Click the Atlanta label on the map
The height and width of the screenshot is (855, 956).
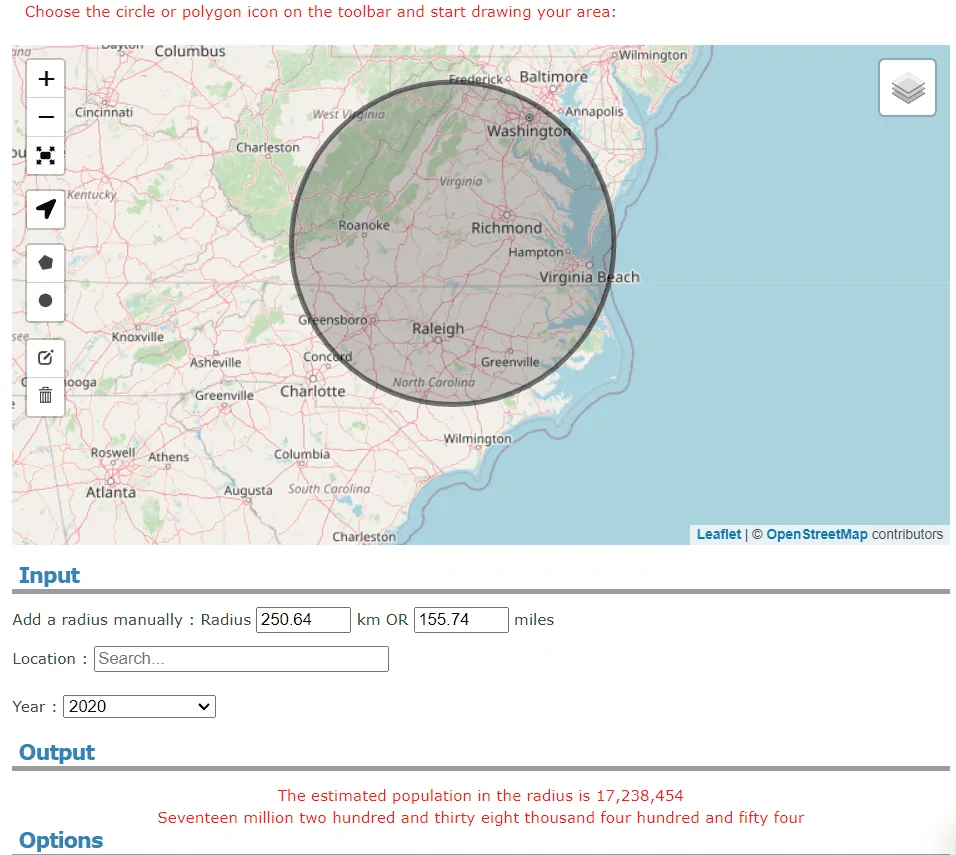pyautogui.click(x=111, y=492)
